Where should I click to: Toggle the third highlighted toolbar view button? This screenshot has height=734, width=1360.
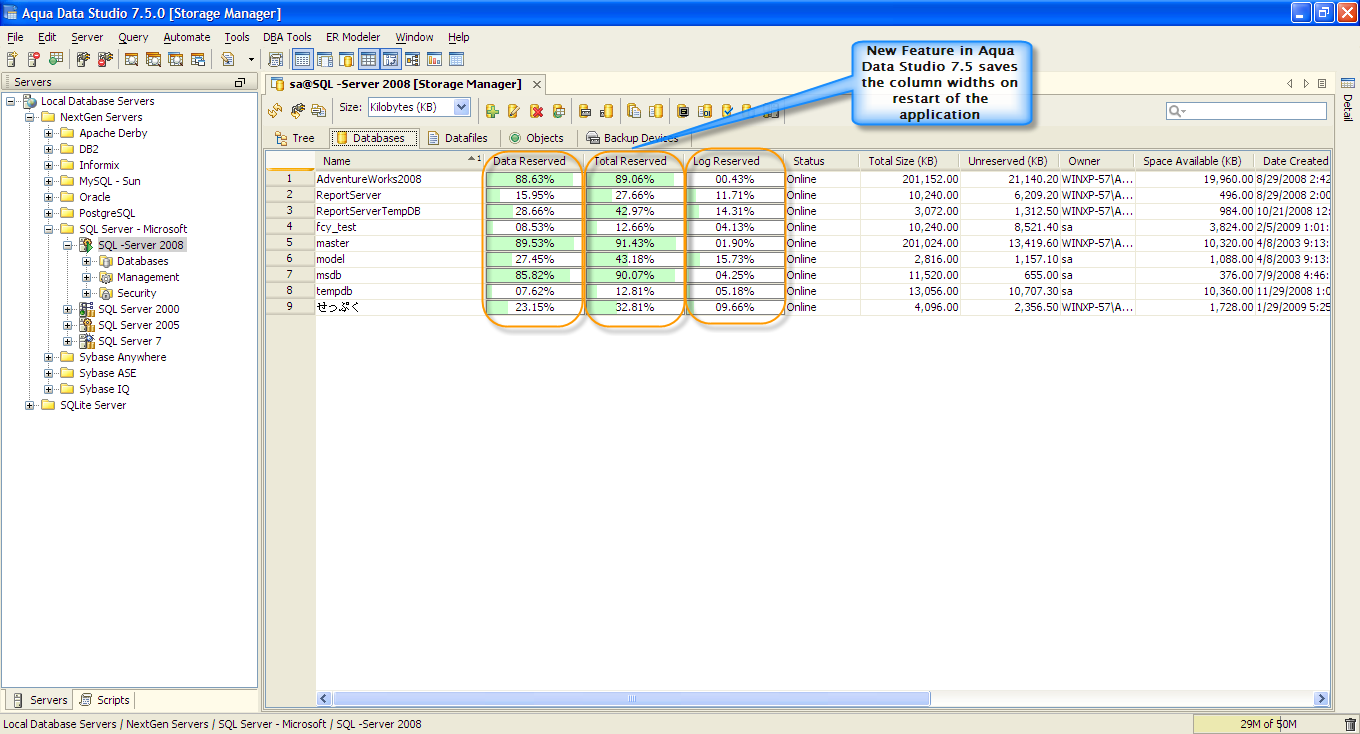(x=390, y=60)
